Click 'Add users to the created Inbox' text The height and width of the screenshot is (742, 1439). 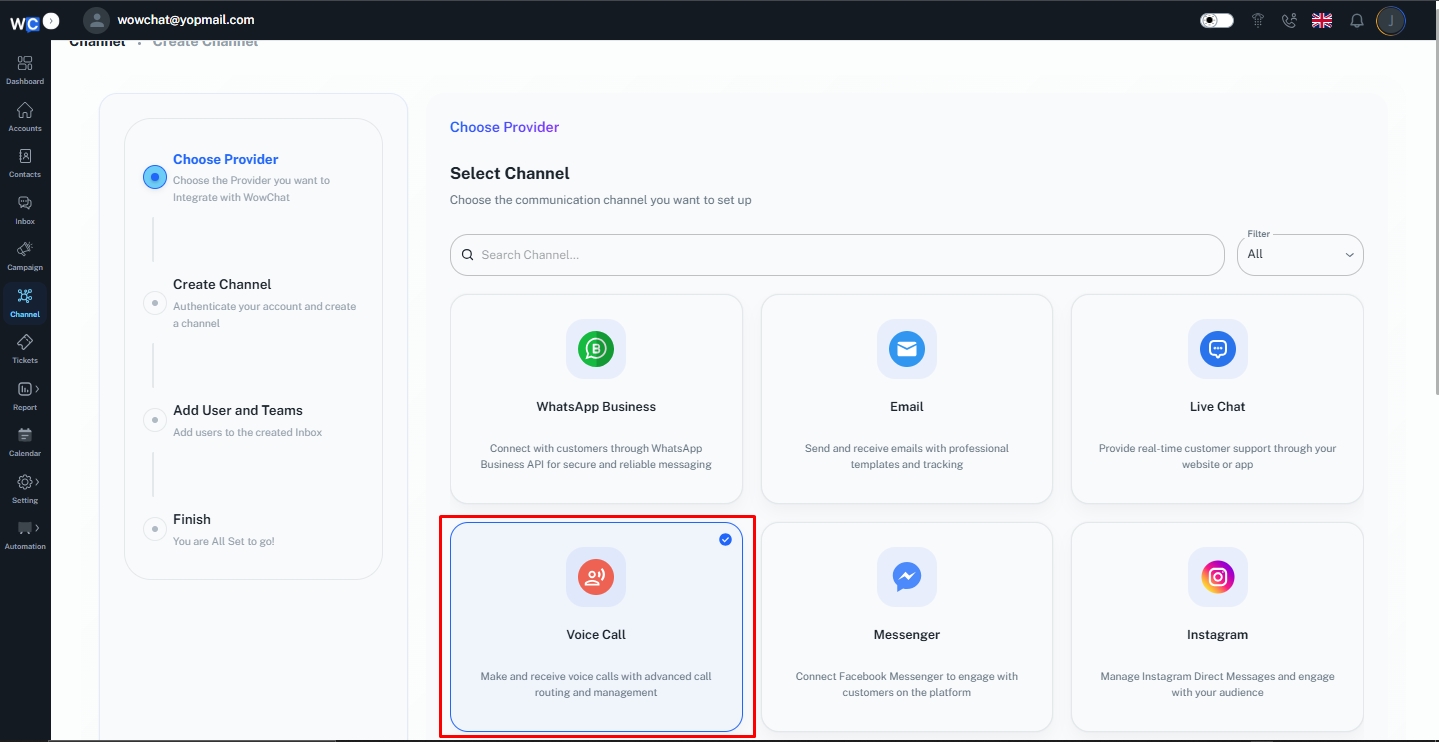pos(248,433)
